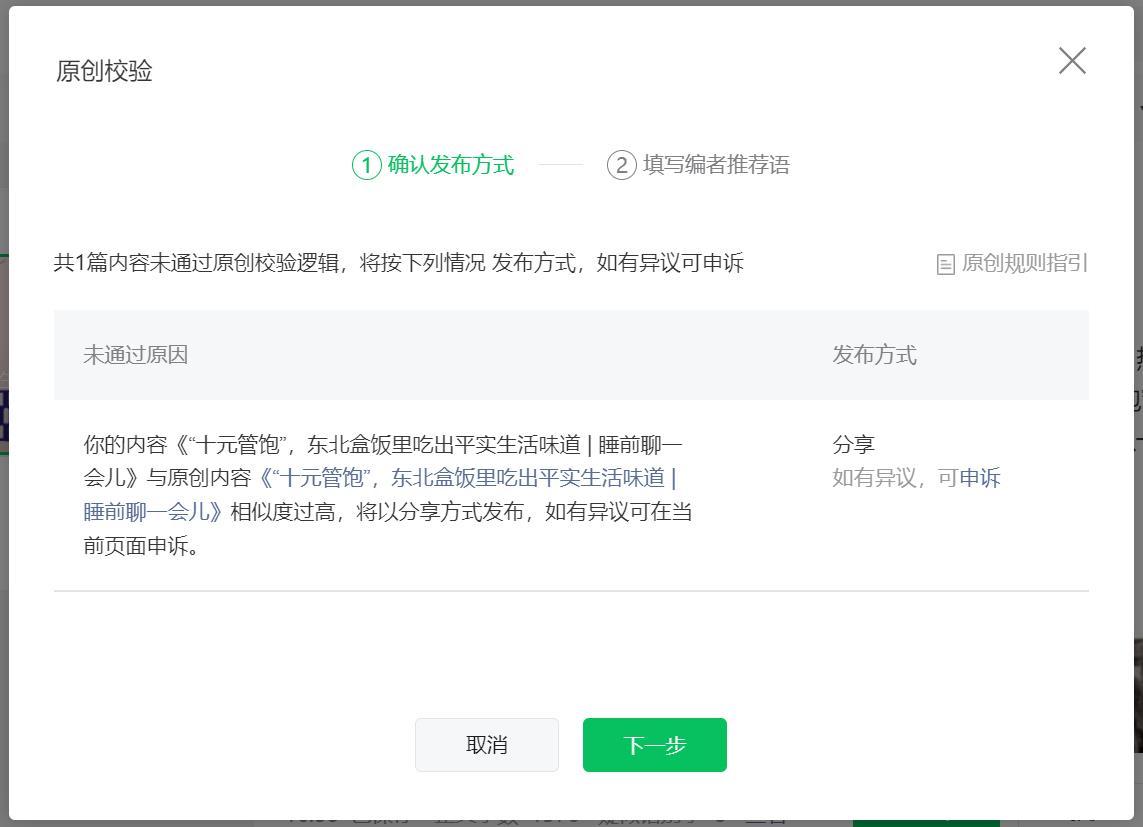Open the original article link in blue
The image size is (1143, 827).
pyautogui.click(x=380, y=495)
